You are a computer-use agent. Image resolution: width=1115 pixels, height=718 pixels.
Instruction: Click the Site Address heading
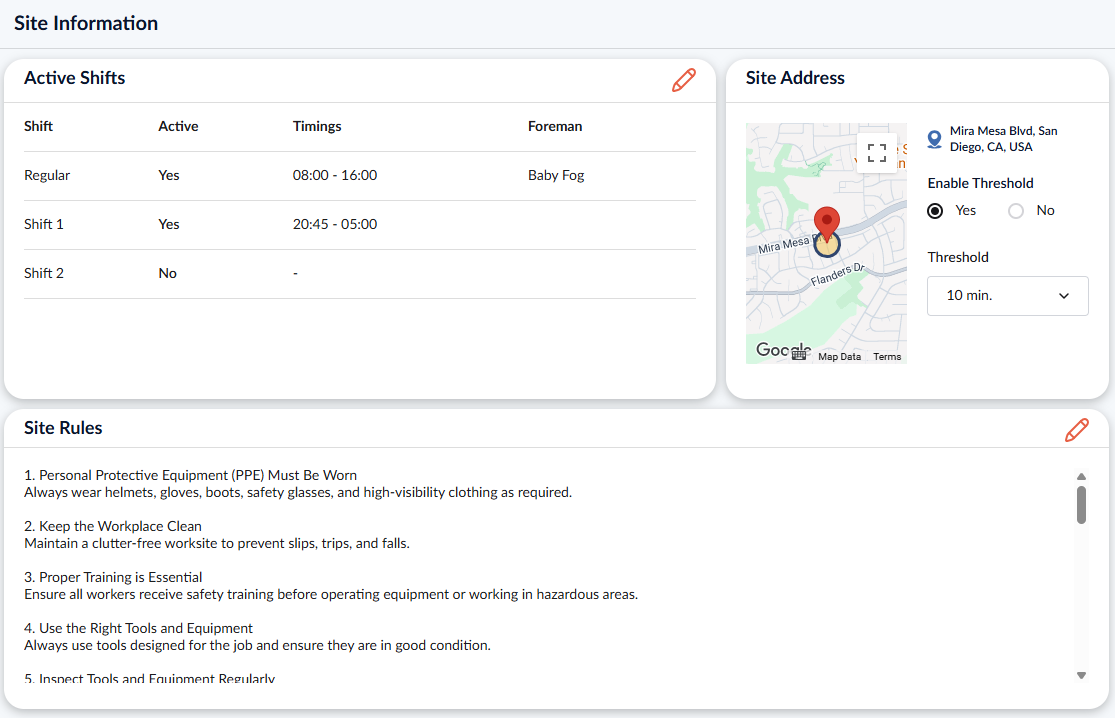tap(795, 78)
